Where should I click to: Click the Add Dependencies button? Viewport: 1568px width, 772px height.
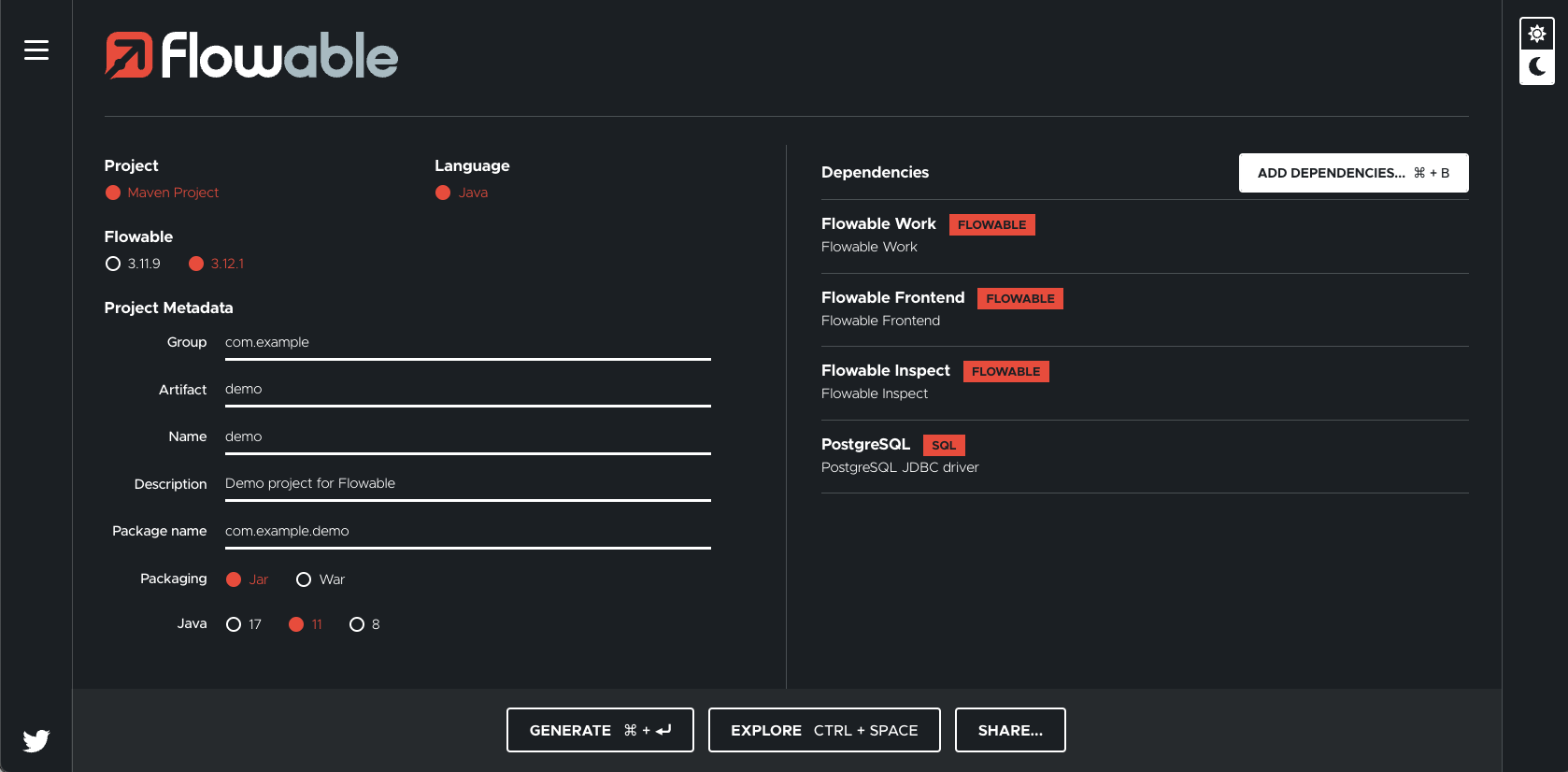[1352, 173]
